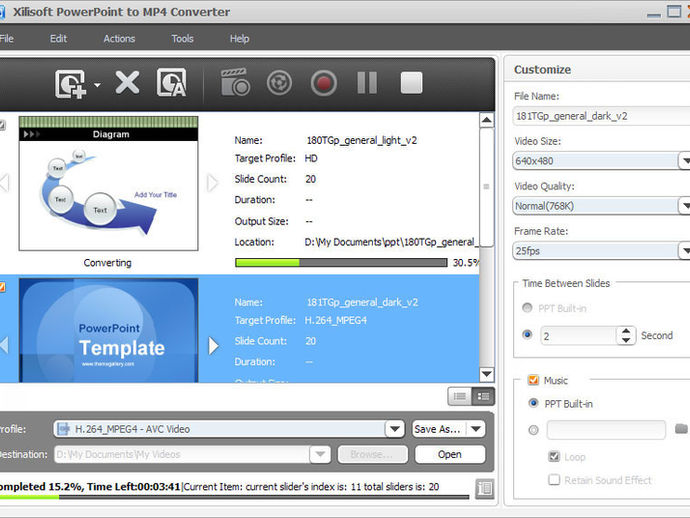Click the File Name input field
The height and width of the screenshot is (518, 690).
click(601, 116)
